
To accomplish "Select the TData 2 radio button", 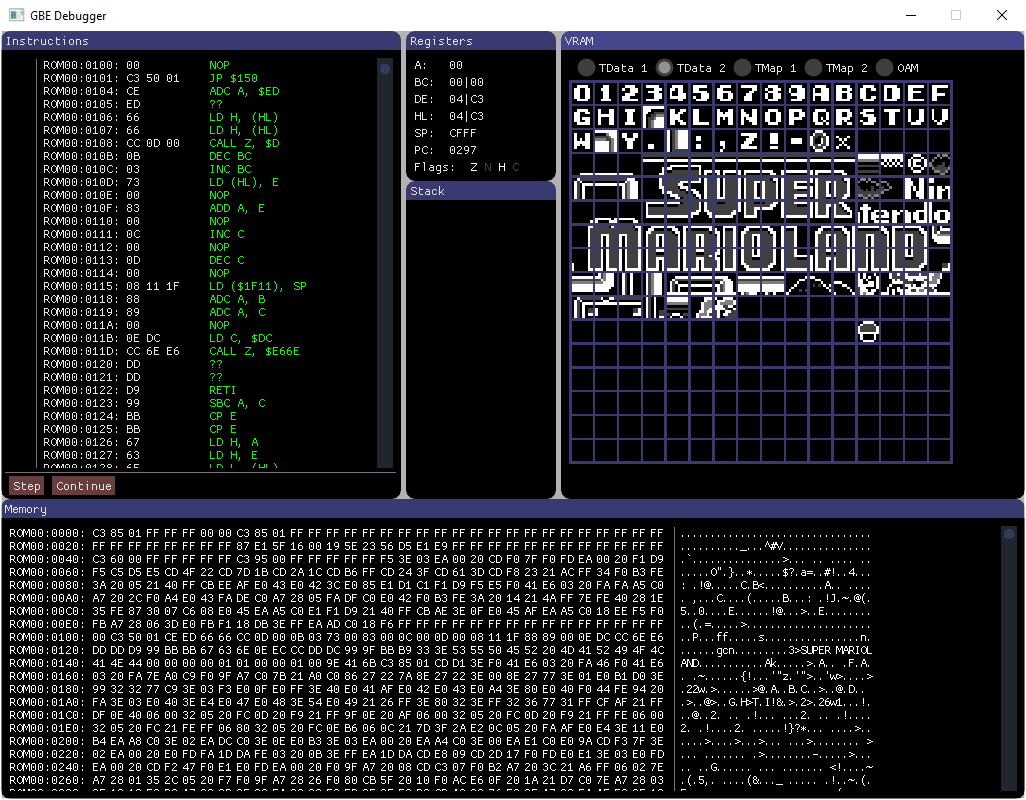I will 664,68.
